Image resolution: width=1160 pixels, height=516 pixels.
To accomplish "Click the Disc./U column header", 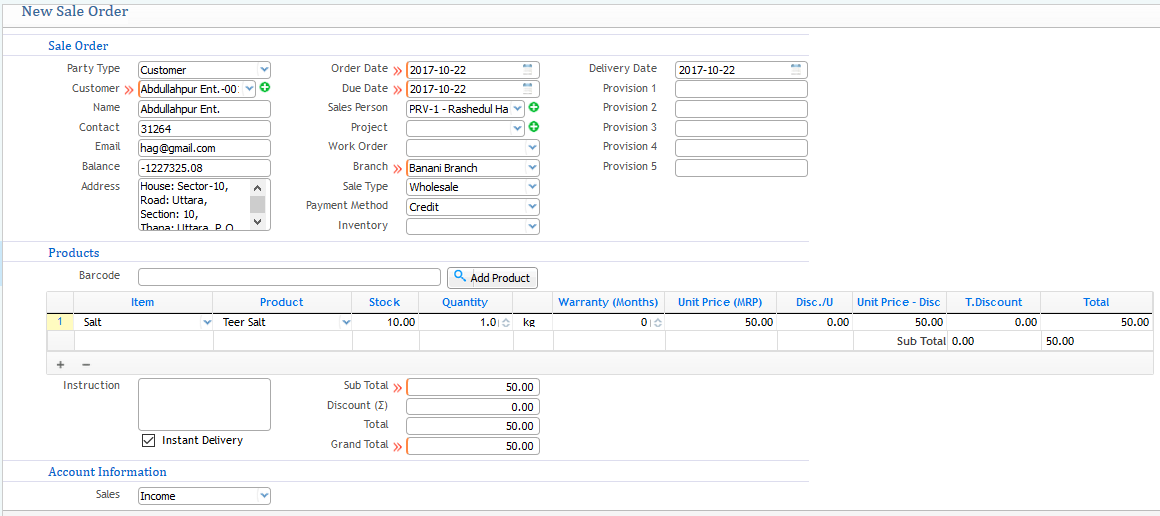I will (815, 302).
